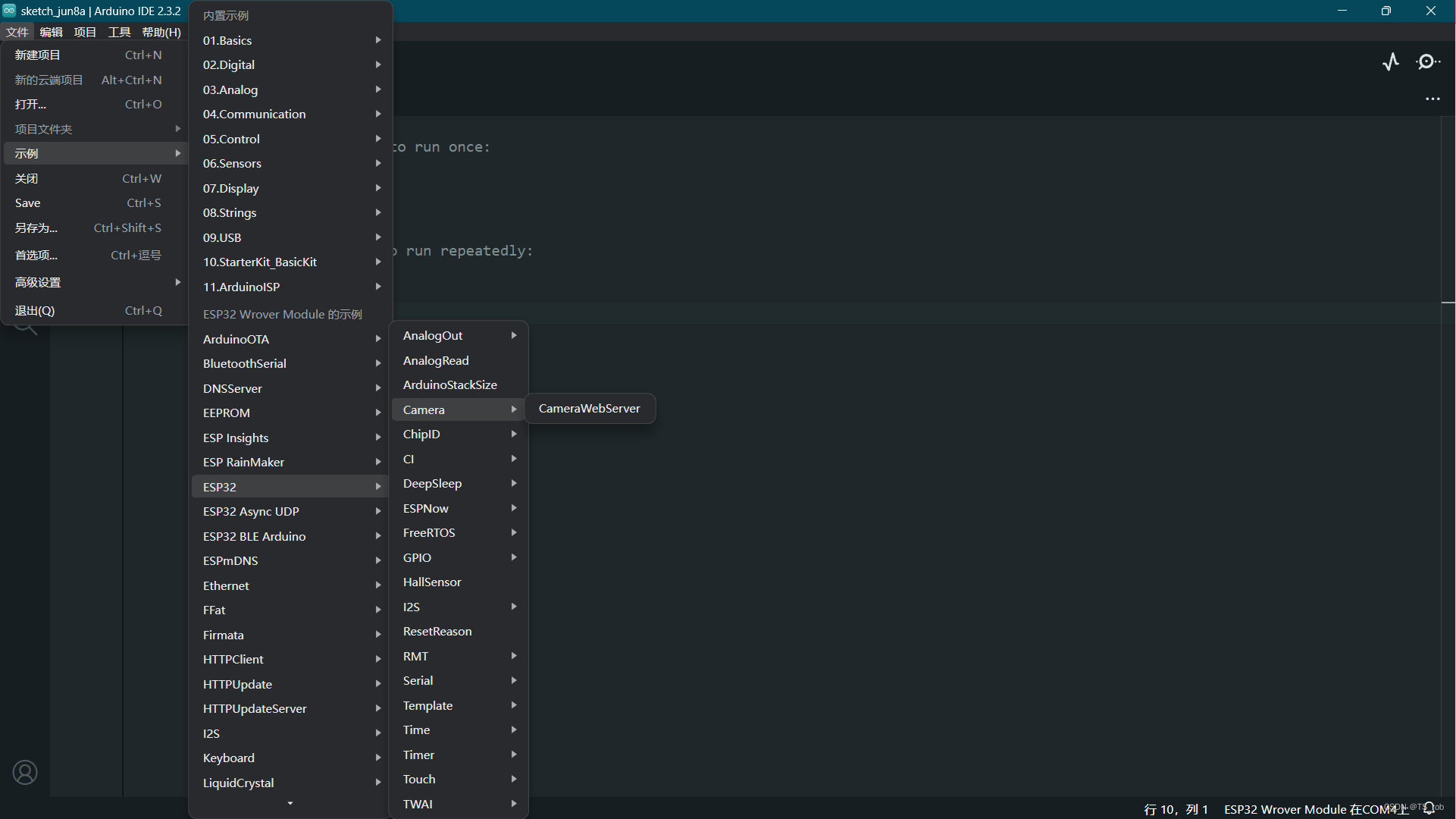This screenshot has width=1456, height=819.
Task: Click the Arduino IDE title bar logo
Action: (9, 11)
